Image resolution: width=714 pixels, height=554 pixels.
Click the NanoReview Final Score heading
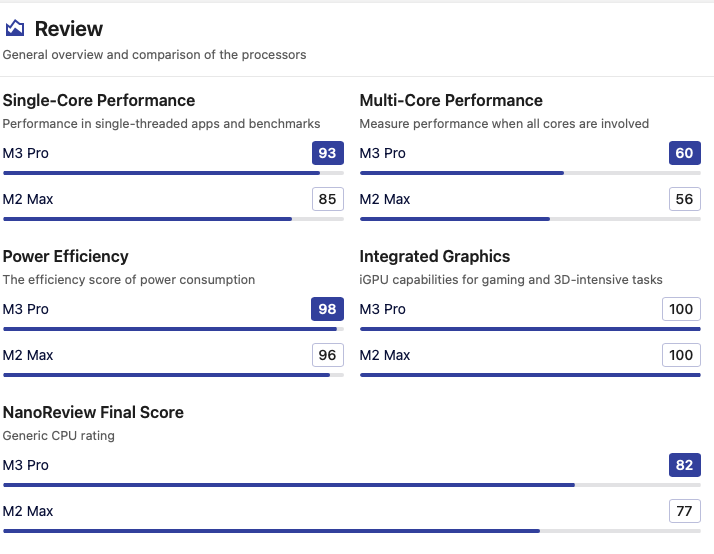point(93,412)
